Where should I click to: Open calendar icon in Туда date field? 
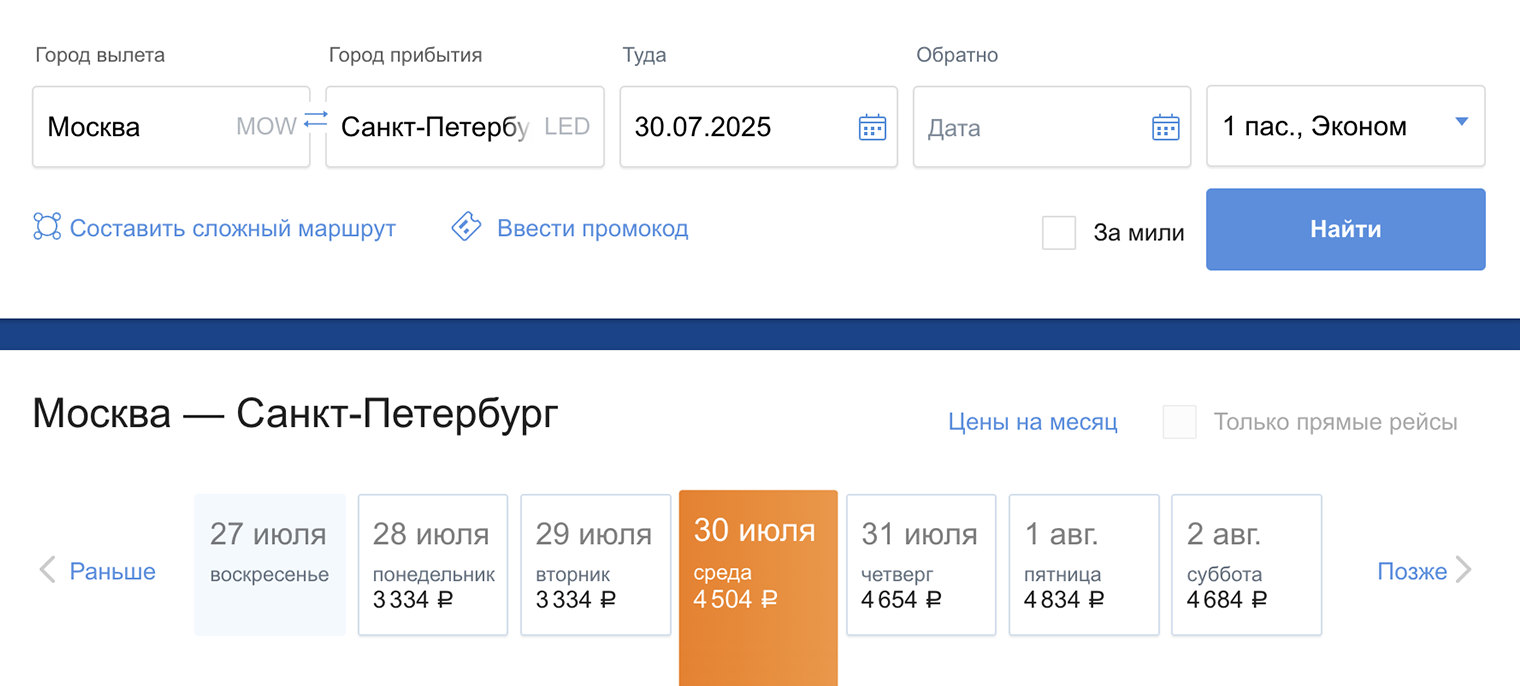872,127
